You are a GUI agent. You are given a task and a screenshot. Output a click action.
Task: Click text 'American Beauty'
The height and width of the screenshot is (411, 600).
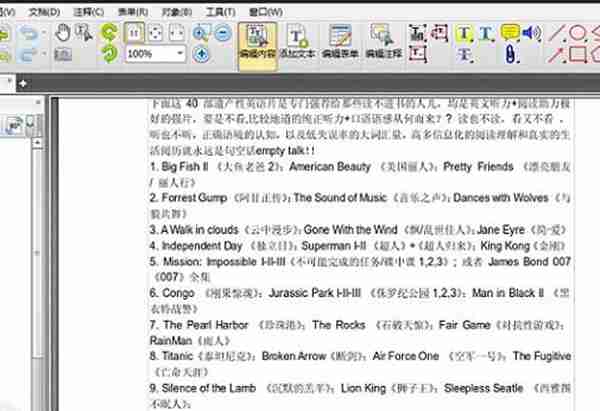(330, 167)
